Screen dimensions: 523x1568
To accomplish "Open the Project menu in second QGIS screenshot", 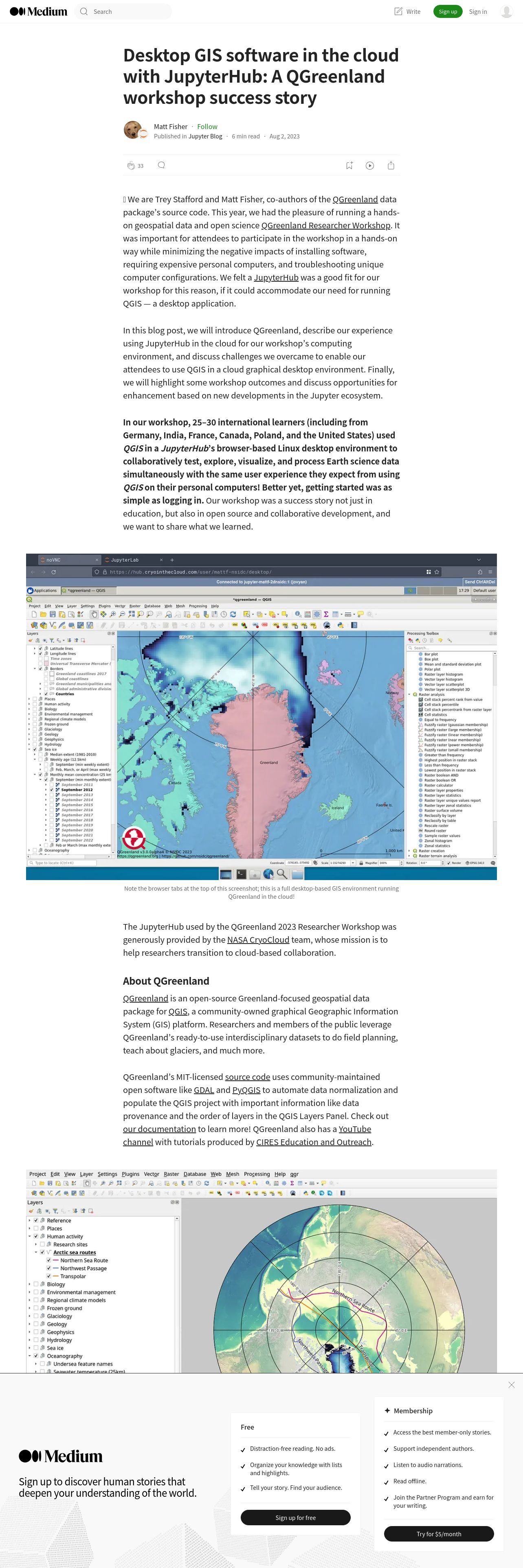I will tap(37, 1174).
